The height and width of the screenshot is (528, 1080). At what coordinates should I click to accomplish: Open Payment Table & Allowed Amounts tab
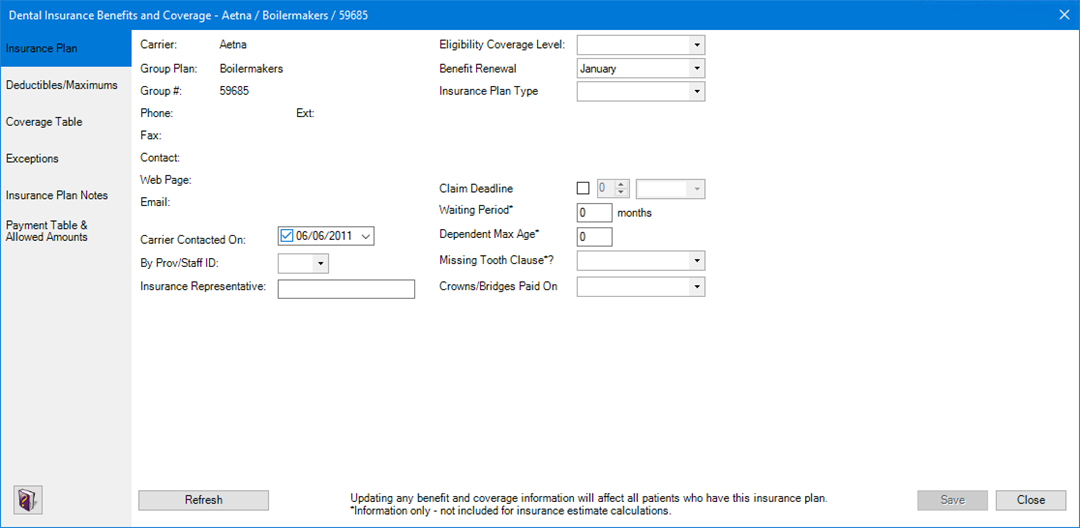(47, 231)
